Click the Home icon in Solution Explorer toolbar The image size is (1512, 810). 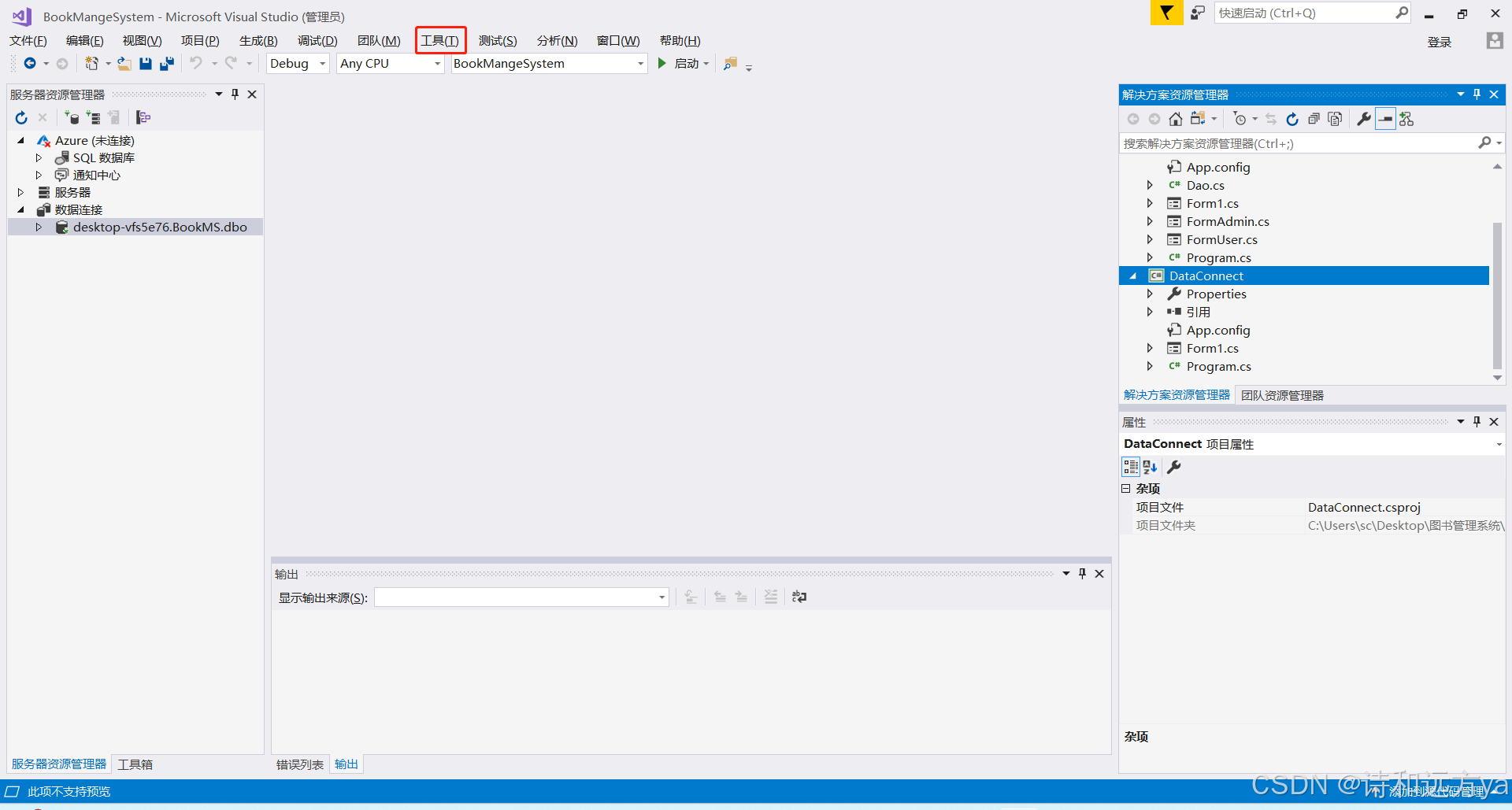(1175, 119)
